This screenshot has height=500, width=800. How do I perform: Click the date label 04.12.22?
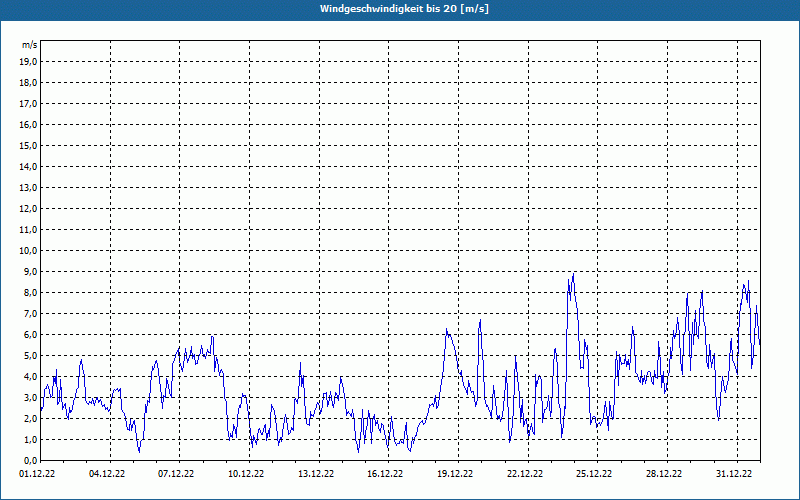coord(107,474)
